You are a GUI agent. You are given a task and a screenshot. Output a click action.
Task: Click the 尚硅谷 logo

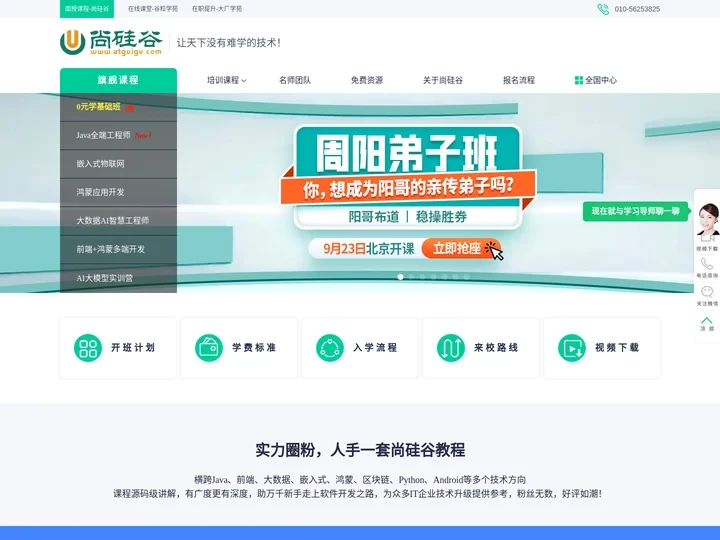[x=111, y=42]
